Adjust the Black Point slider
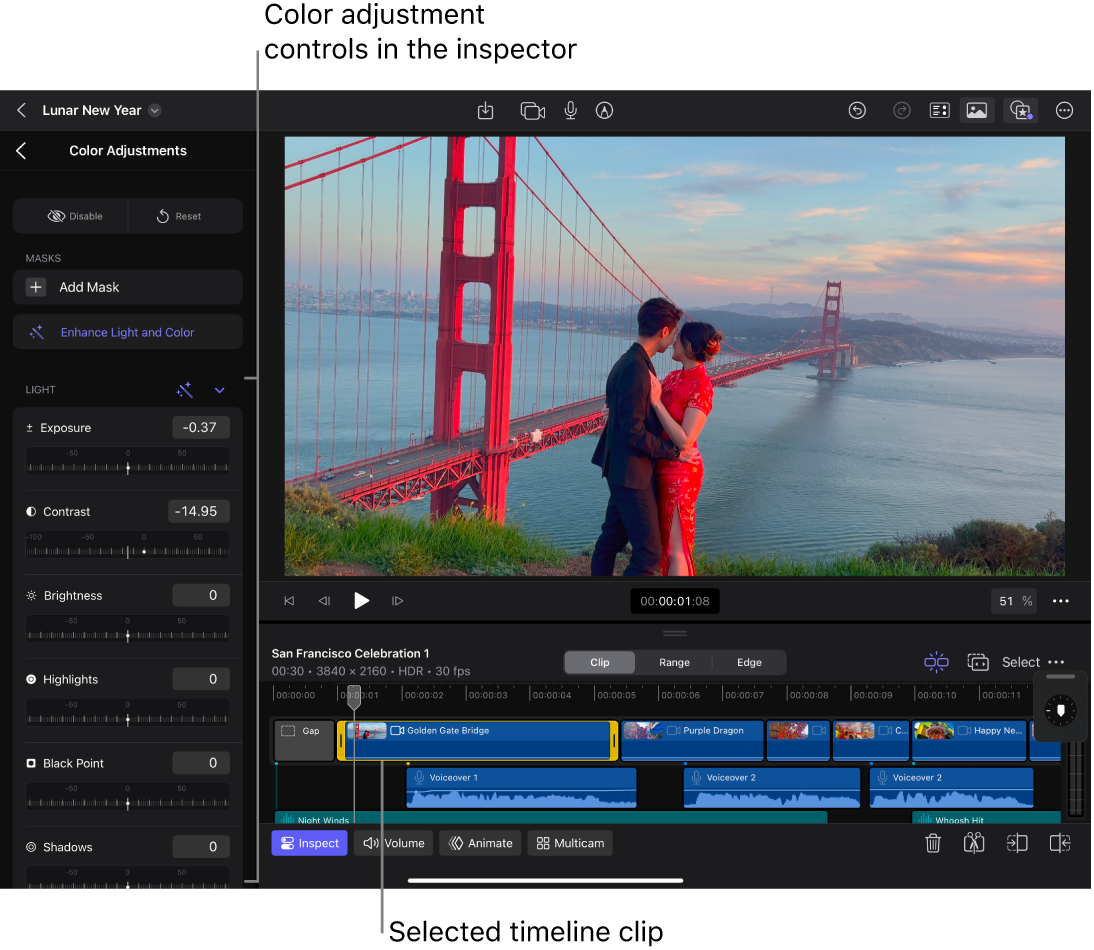 [128, 797]
